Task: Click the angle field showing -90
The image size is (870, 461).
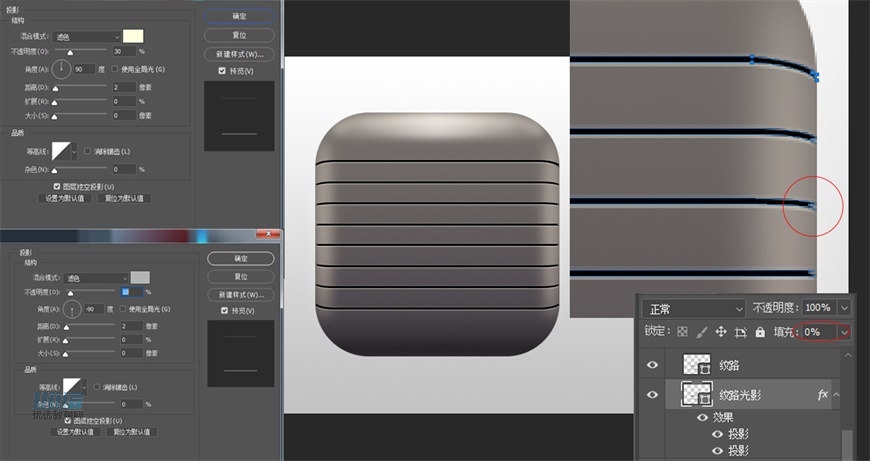Action: tap(93, 309)
